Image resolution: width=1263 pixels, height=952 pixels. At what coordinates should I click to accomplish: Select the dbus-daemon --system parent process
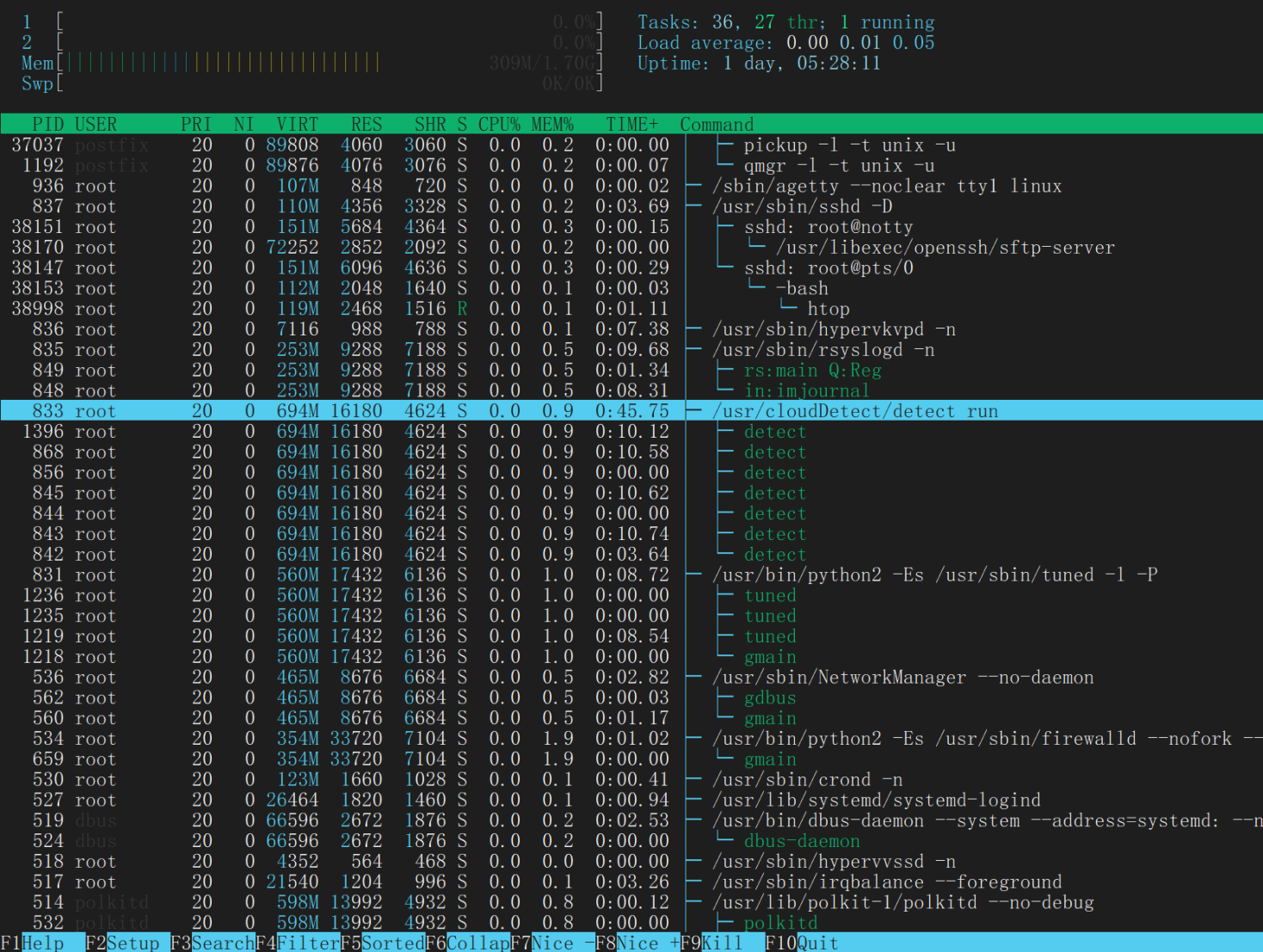631,820
